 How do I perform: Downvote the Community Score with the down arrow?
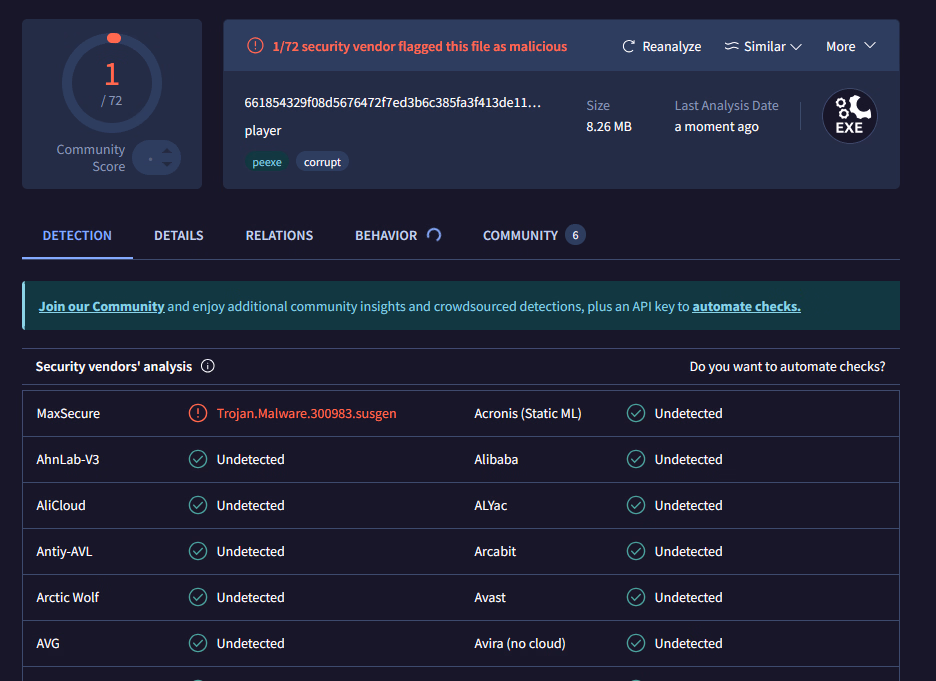[x=167, y=165]
